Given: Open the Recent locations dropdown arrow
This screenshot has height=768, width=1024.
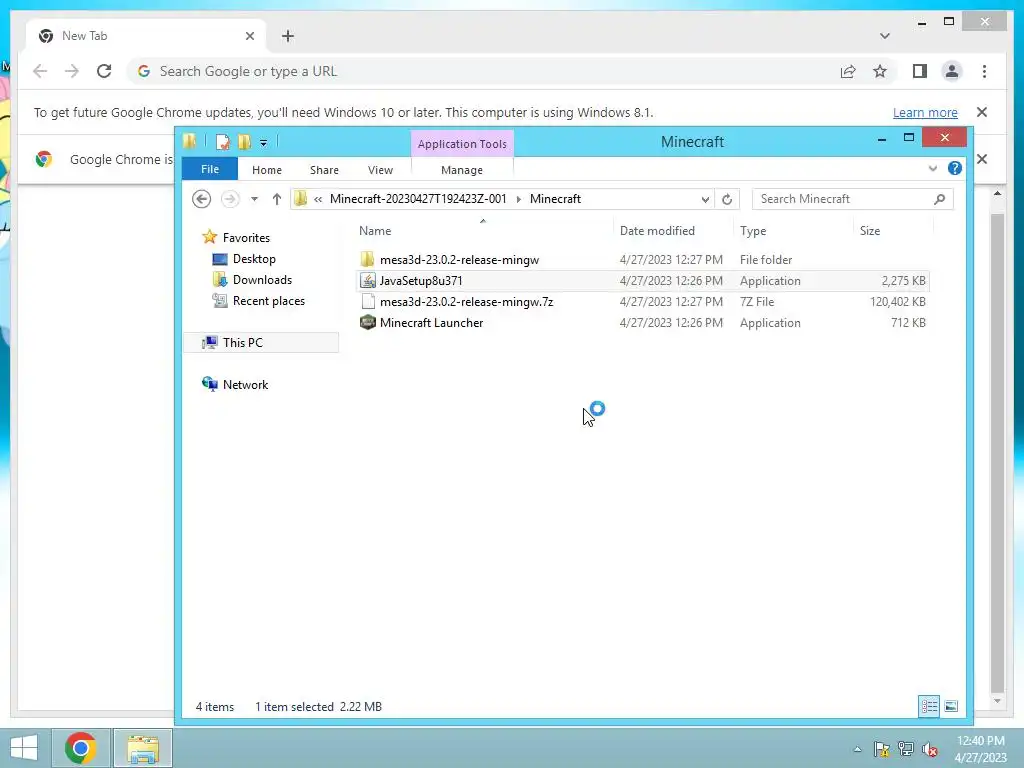Looking at the screenshot, I should click(x=255, y=199).
